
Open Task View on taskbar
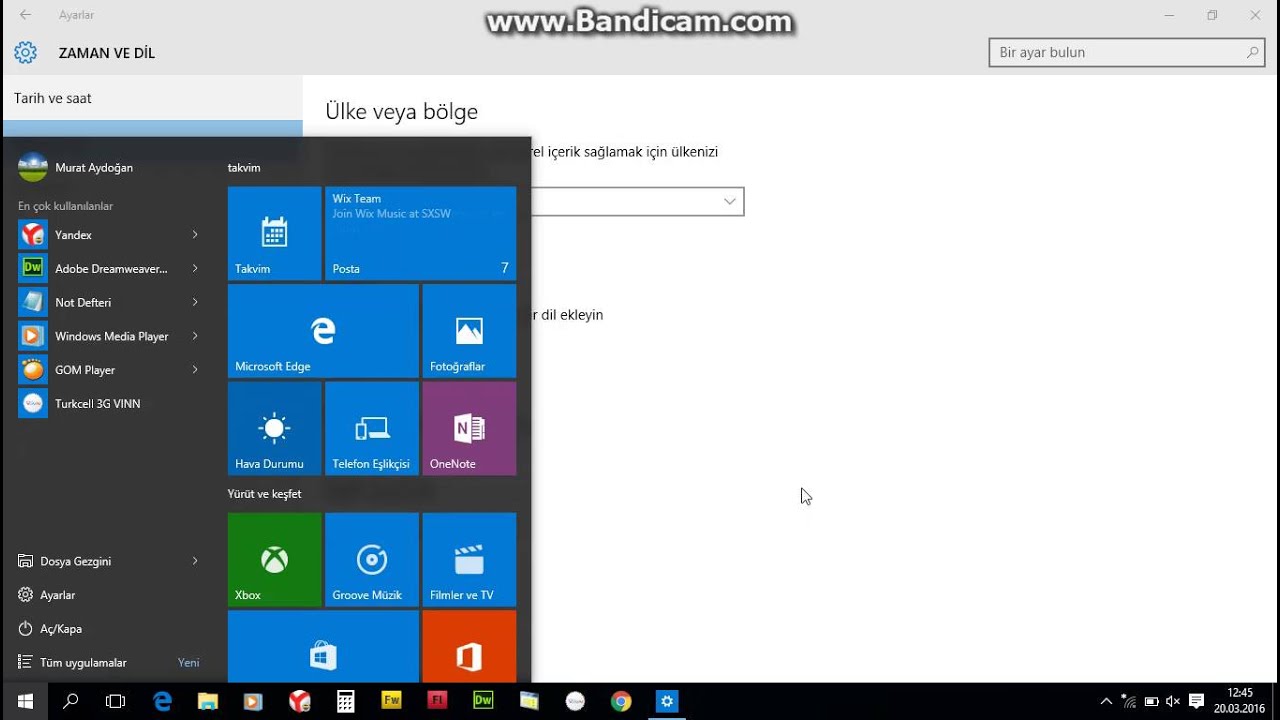click(115, 701)
